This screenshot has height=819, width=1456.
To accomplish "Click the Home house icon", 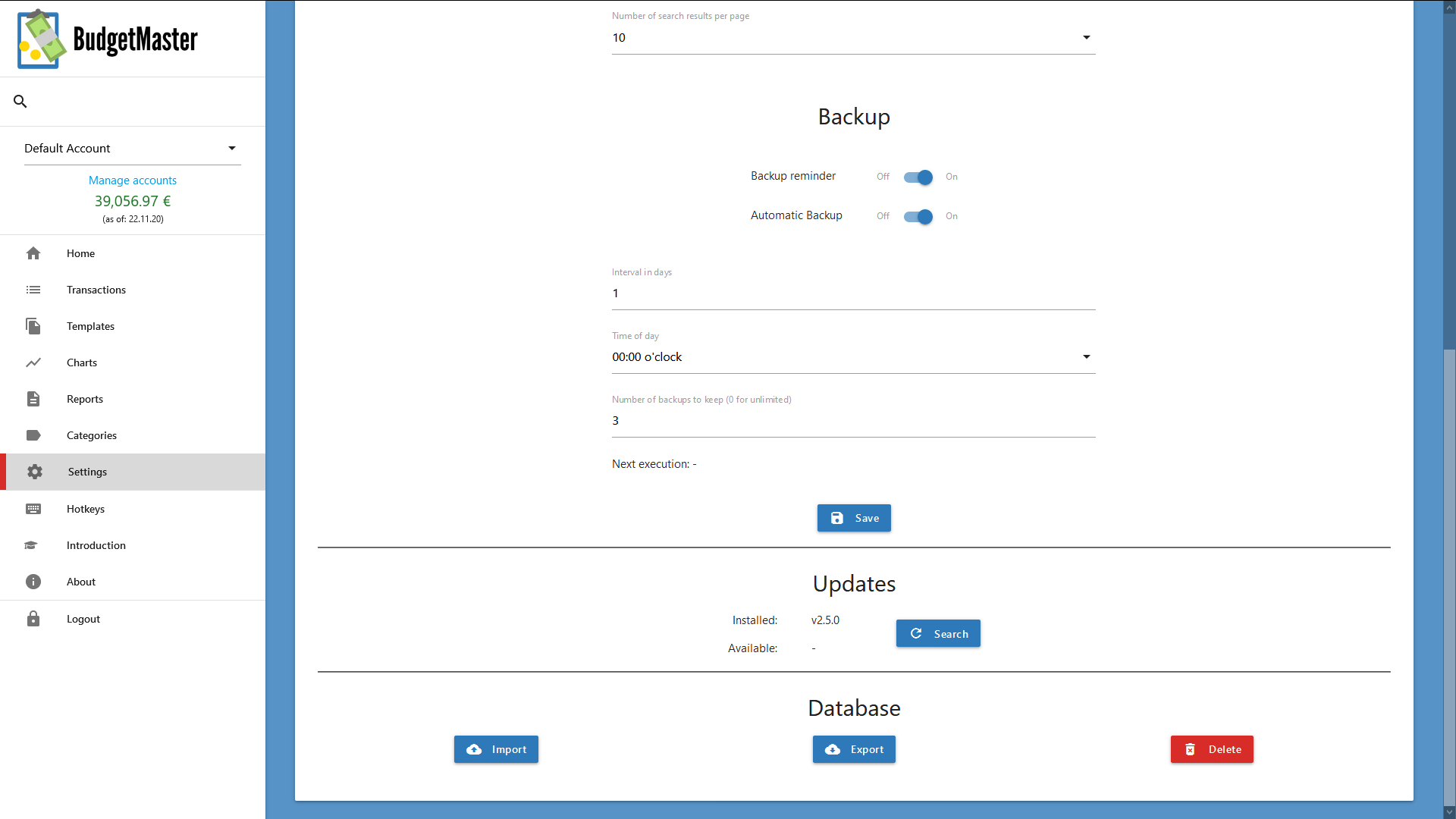I will [33, 253].
